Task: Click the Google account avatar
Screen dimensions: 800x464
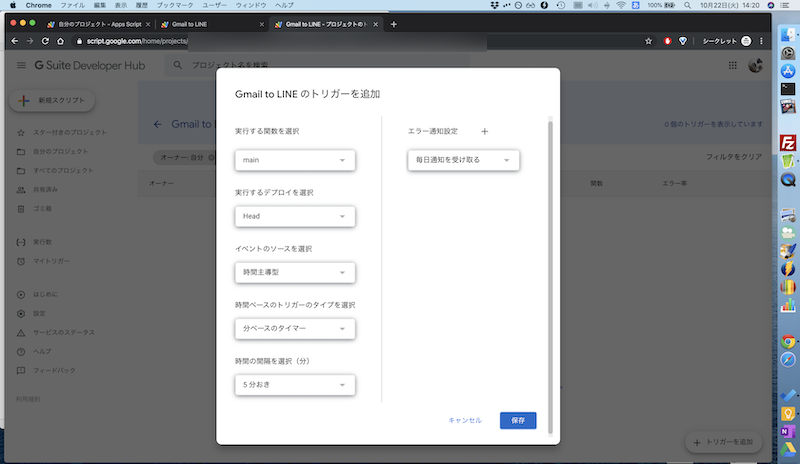Action: [757, 65]
